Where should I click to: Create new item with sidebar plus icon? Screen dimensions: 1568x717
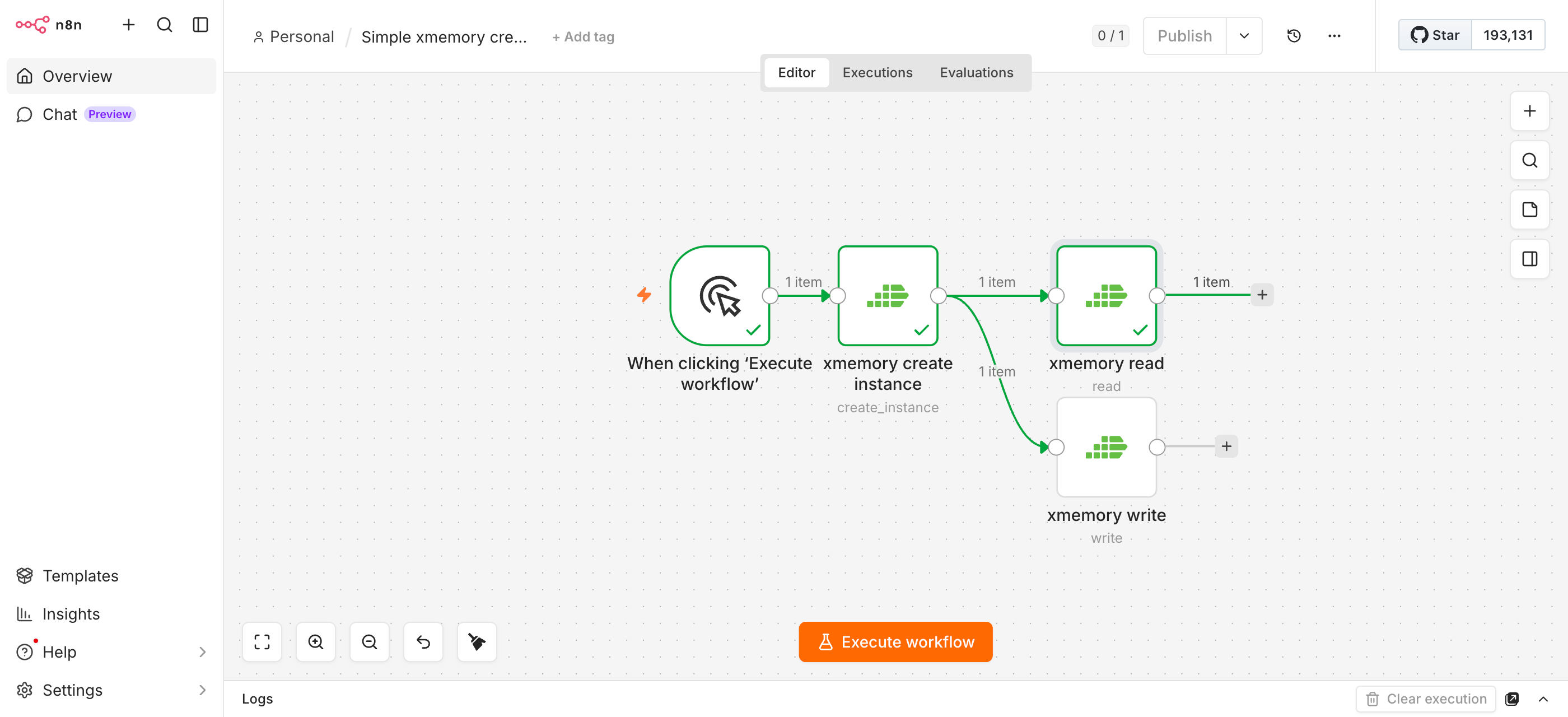pos(128,24)
